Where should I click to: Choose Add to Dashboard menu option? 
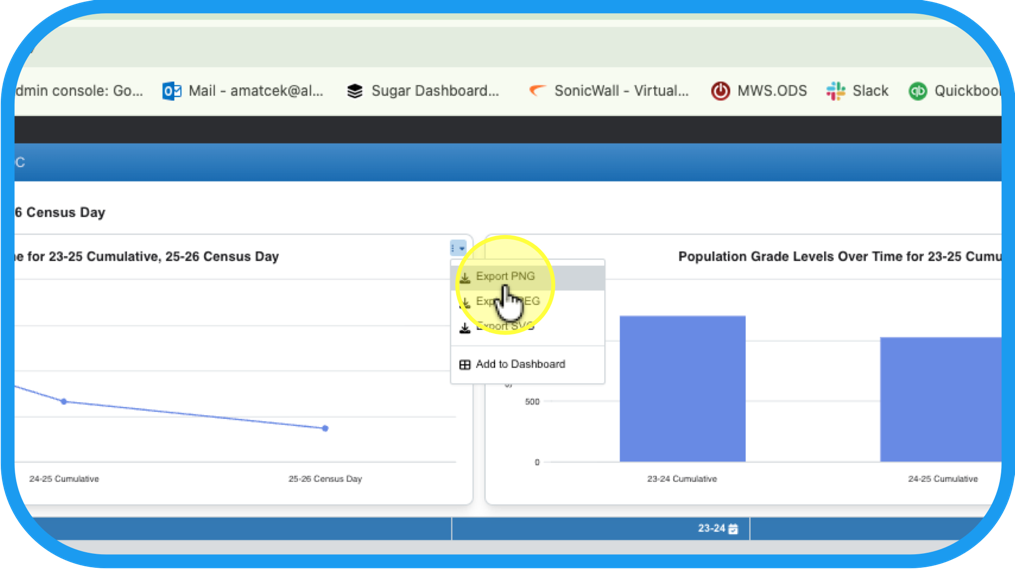pos(520,365)
